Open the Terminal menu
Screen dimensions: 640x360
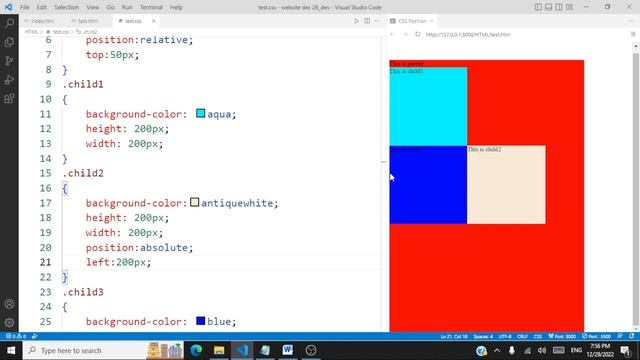tap(151, 7)
